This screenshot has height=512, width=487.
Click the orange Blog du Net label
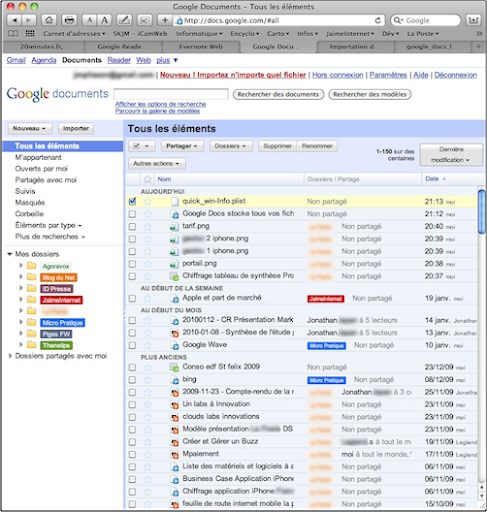click(59, 277)
